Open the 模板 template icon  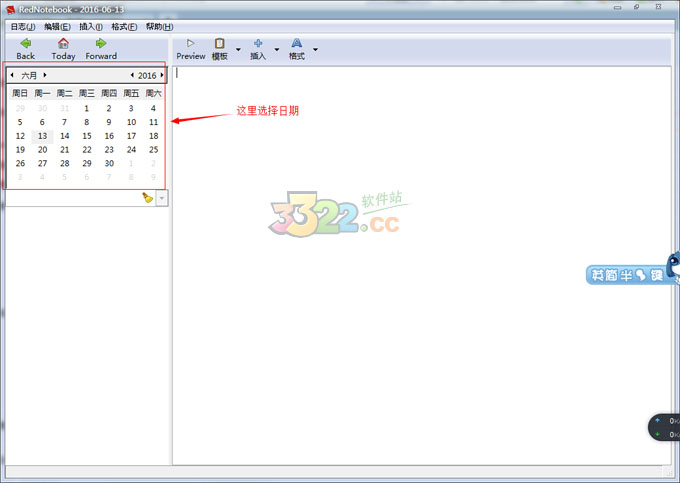[x=219, y=43]
